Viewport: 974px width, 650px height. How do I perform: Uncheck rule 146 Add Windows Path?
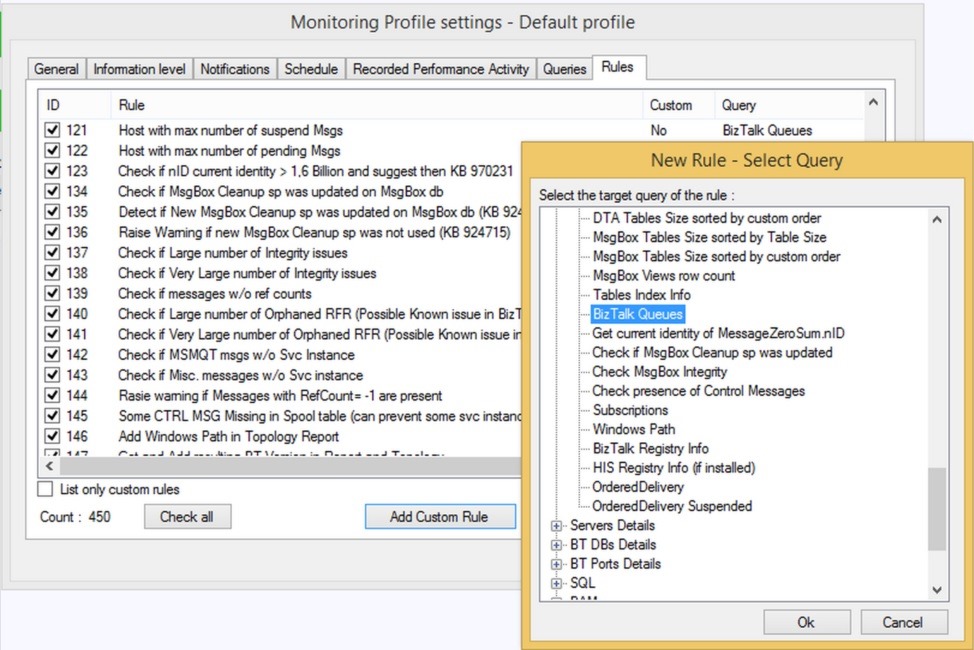click(x=52, y=436)
